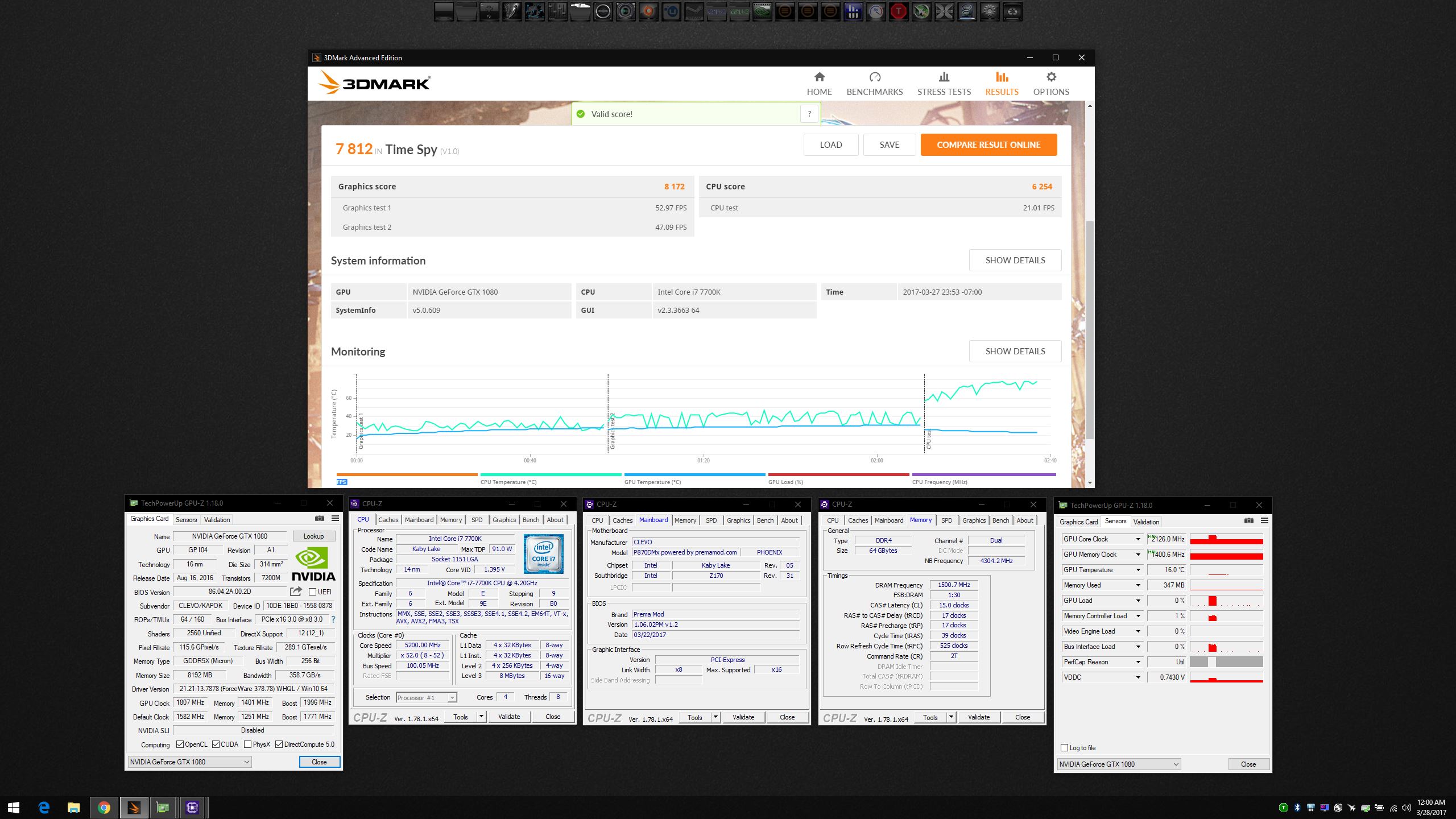This screenshot has height=819, width=1456.
Task: Go to Benchmarks gauge icon
Action: [874, 77]
